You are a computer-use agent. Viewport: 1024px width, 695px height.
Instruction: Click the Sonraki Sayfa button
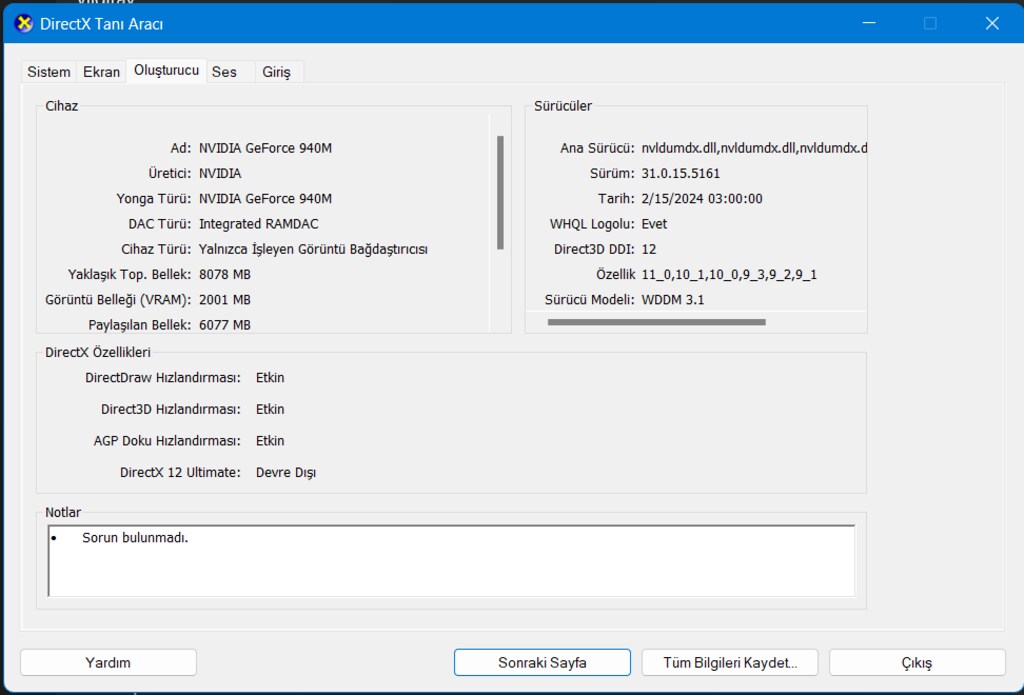pyautogui.click(x=542, y=662)
